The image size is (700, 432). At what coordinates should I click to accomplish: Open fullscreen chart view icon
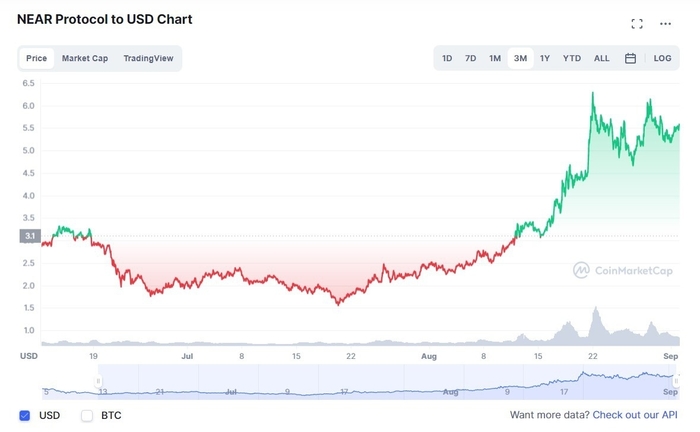[637, 23]
